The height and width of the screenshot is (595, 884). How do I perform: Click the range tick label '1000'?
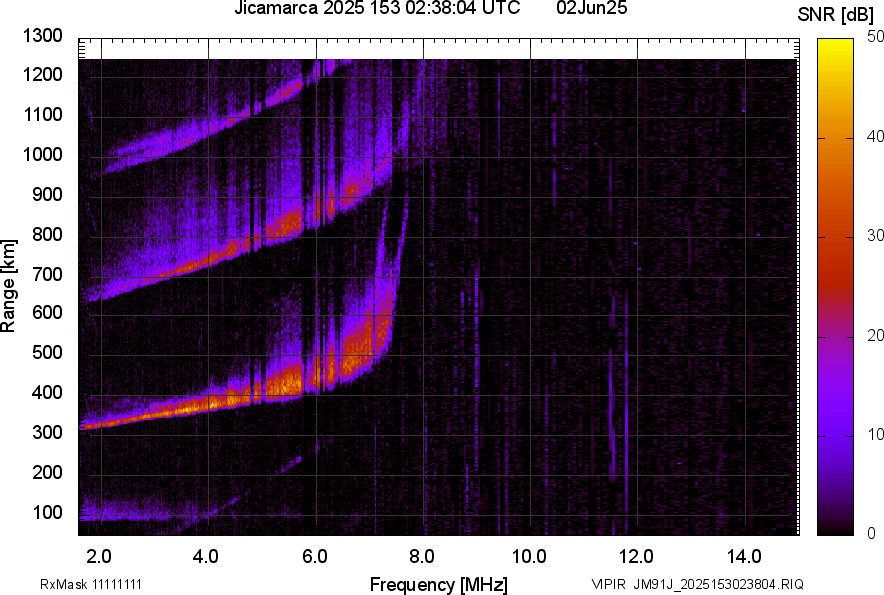pyautogui.click(x=42, y=154)
